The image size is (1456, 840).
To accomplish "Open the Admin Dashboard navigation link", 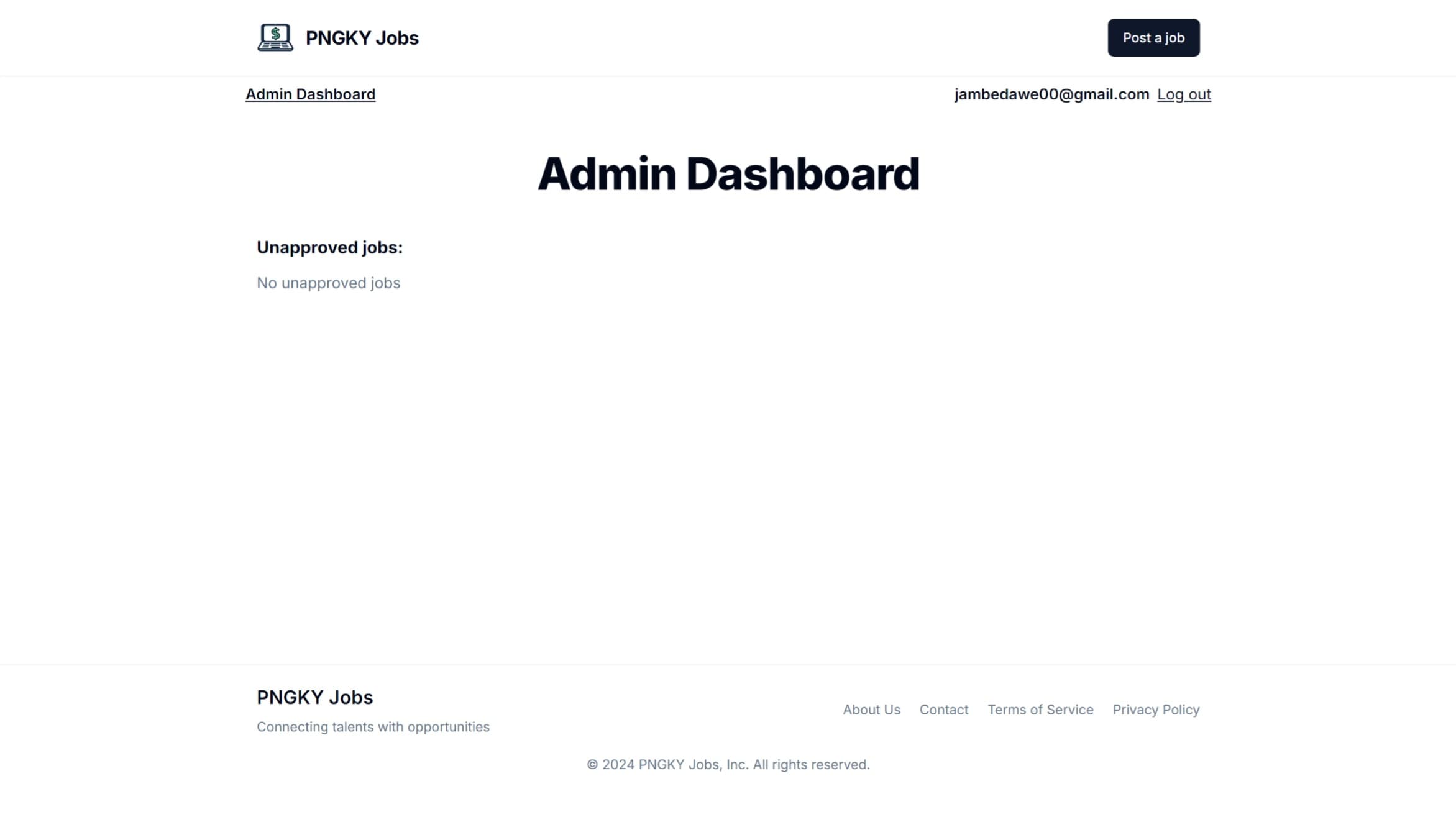I will click(x=310, y=94).
